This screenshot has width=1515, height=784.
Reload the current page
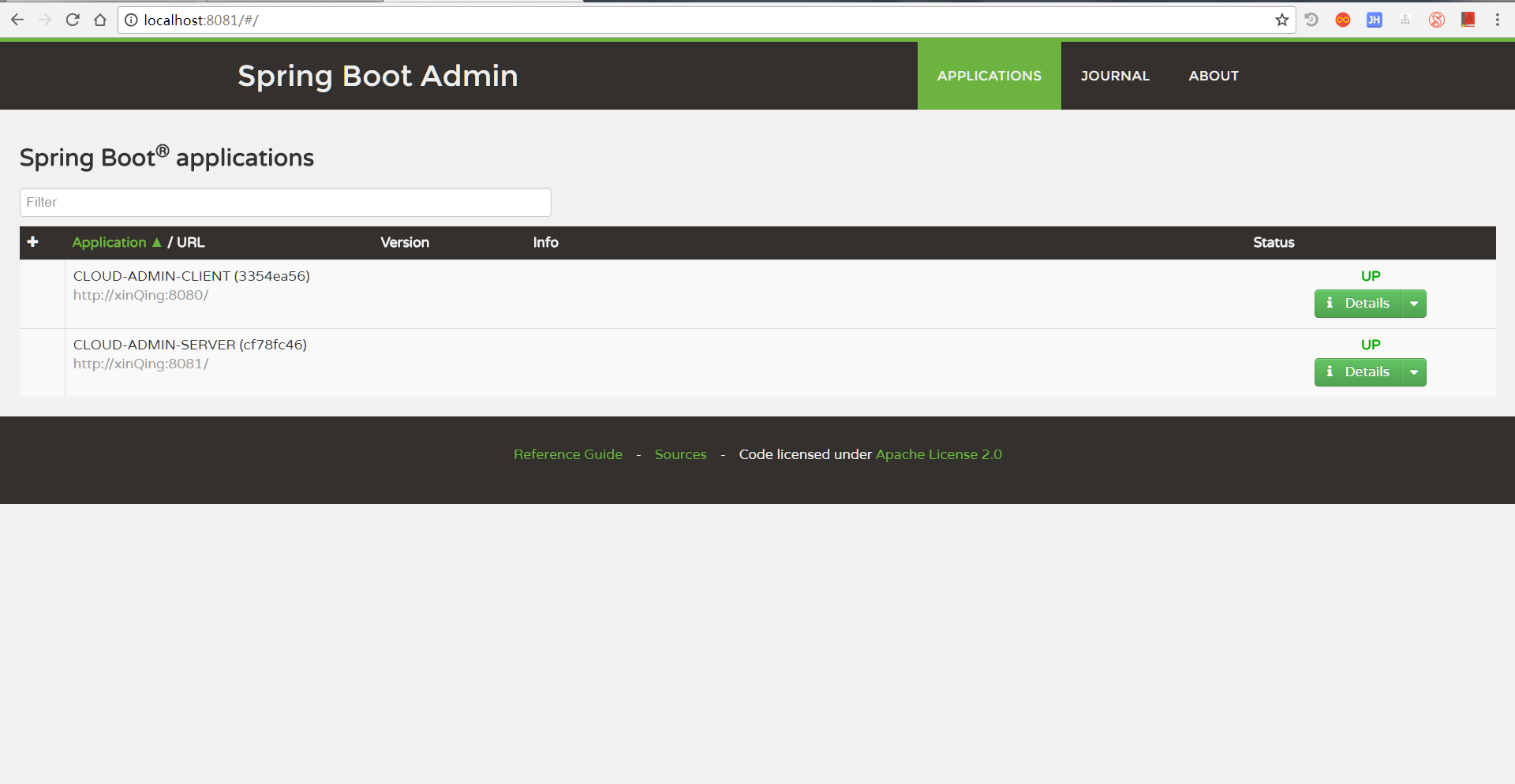[73, 20]
